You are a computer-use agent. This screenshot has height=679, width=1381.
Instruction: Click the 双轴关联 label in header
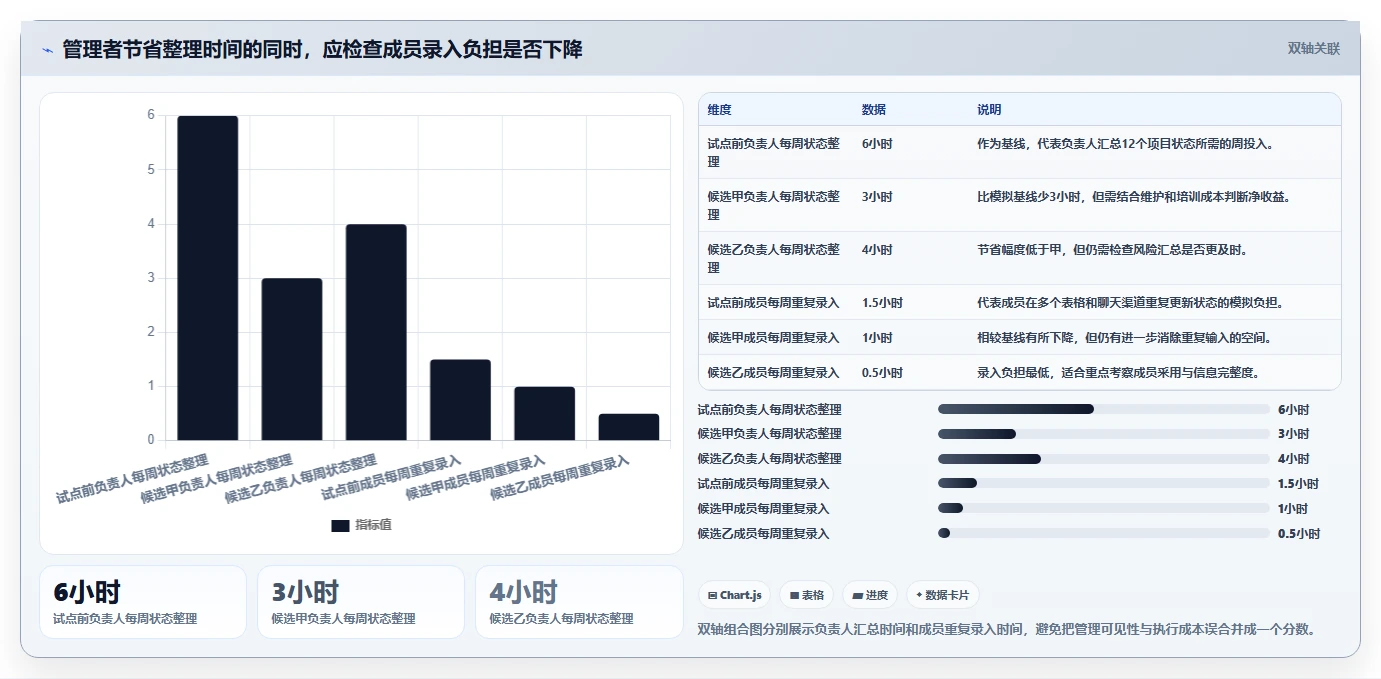(x=1313, y=49)
